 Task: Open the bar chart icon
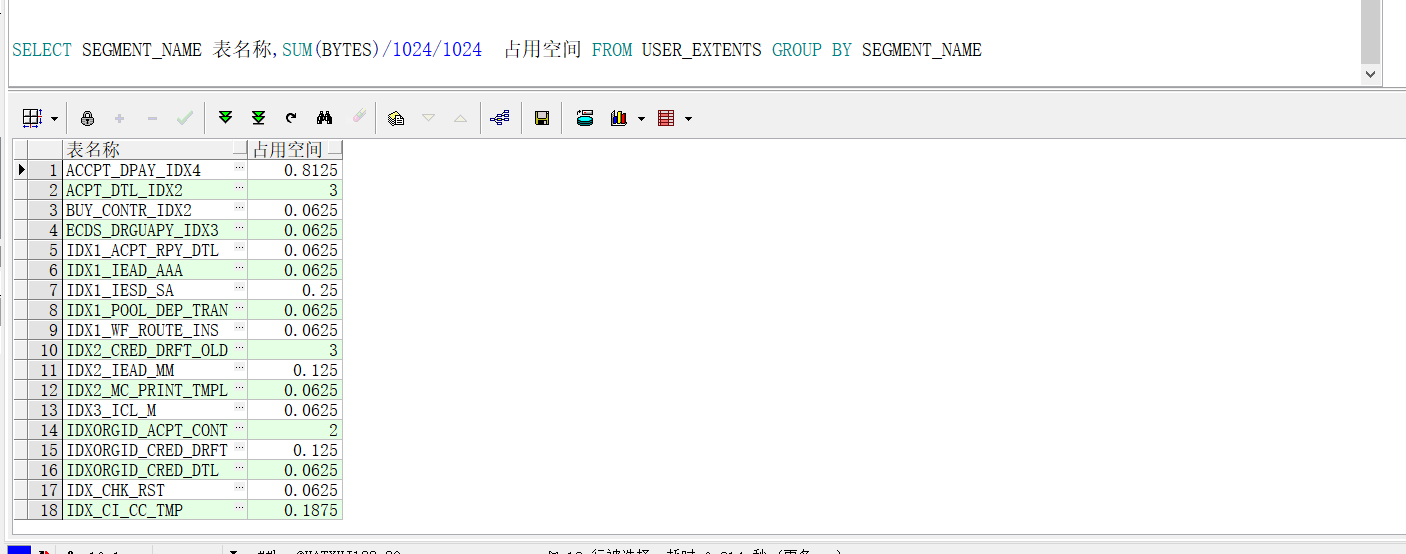(x=619, y=118)
